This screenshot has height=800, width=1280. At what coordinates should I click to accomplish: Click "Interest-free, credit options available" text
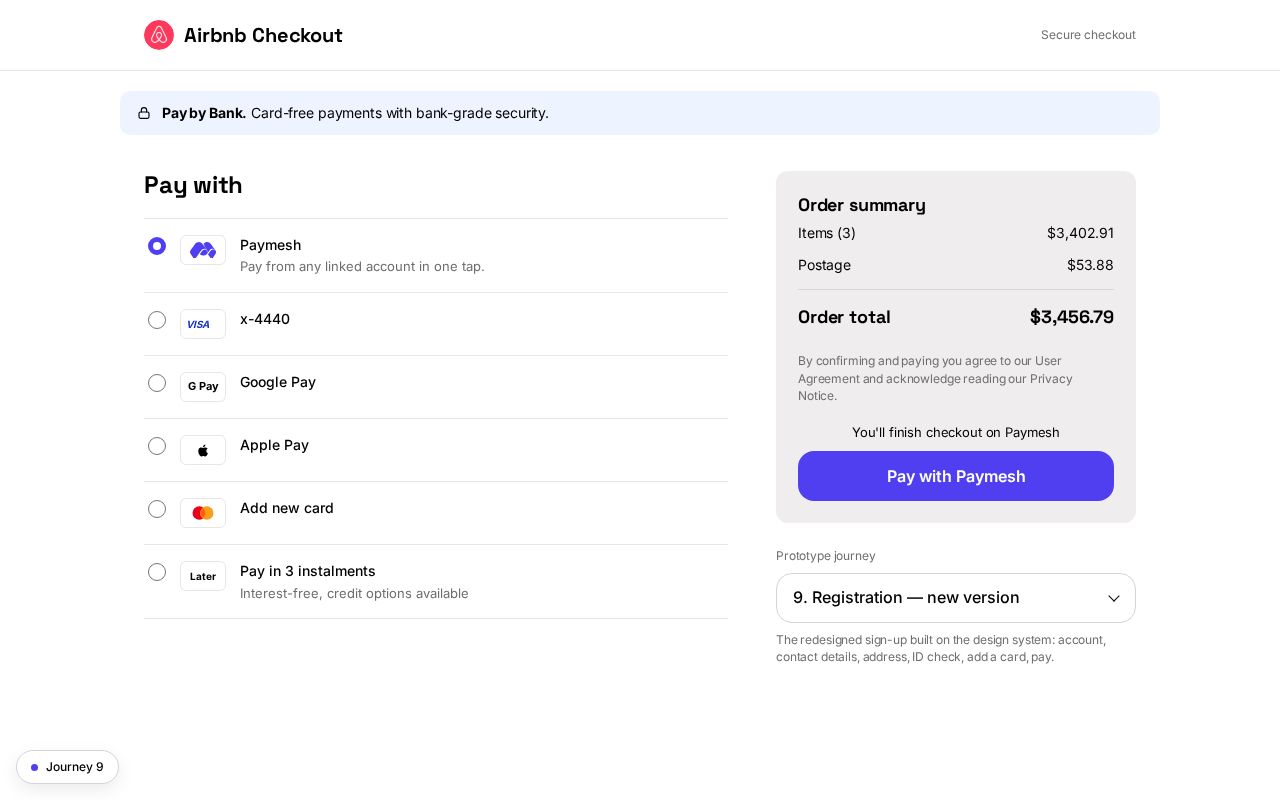tap(354, 593)
